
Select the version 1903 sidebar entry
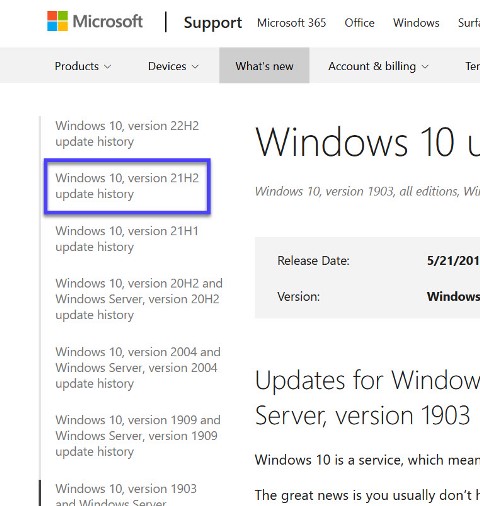126,494
